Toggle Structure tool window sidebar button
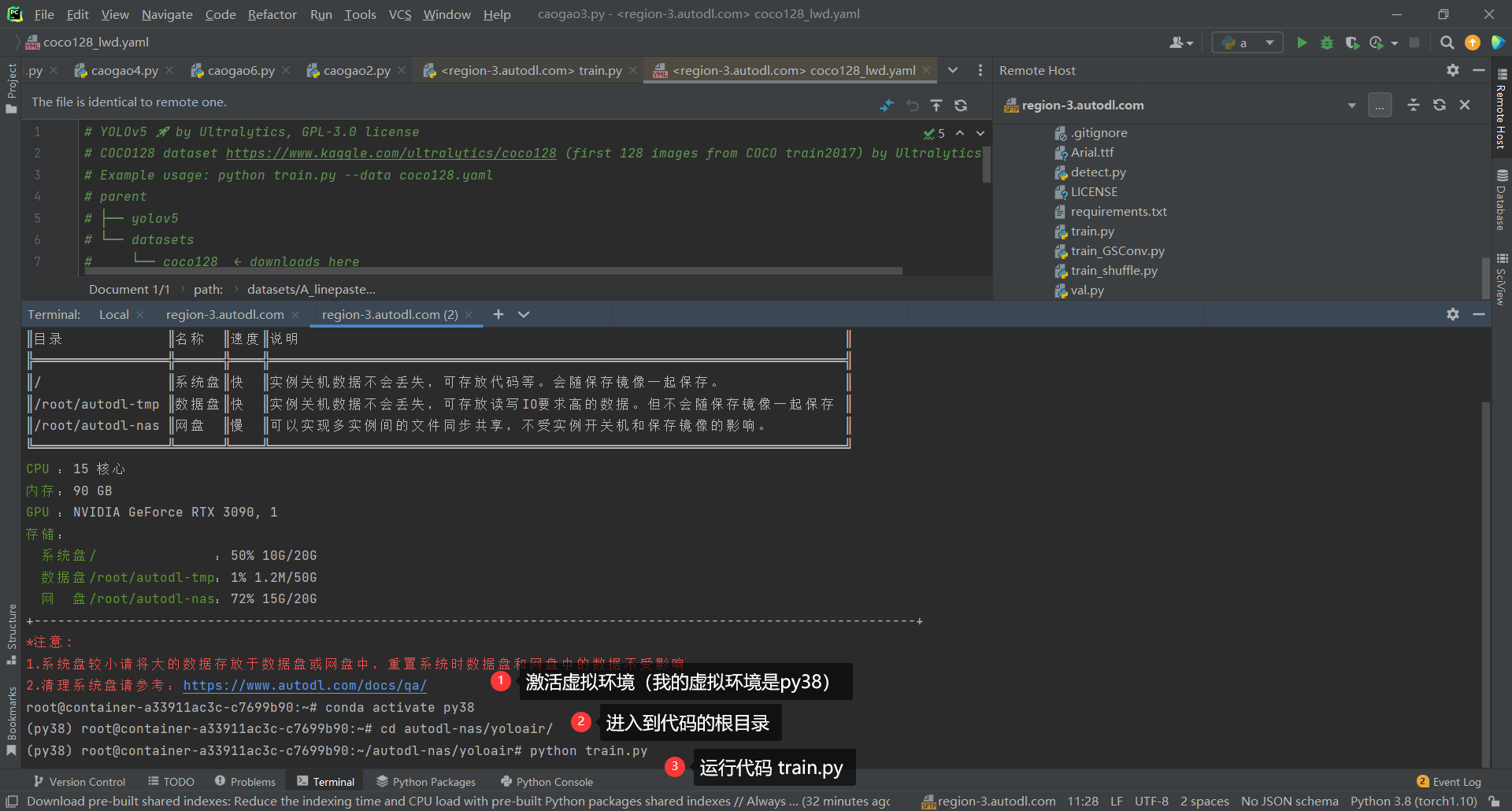This screenshot has width=1512, height=811. (x=11, y=635)
